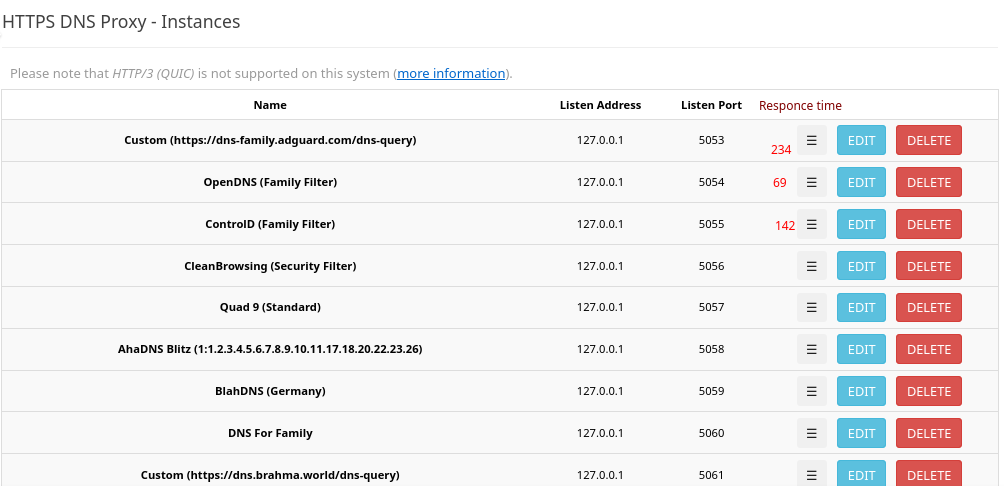Click drag handle for the dns-family.adguard.com row
Screen dimensions: 1004x486
click(812, 140)
